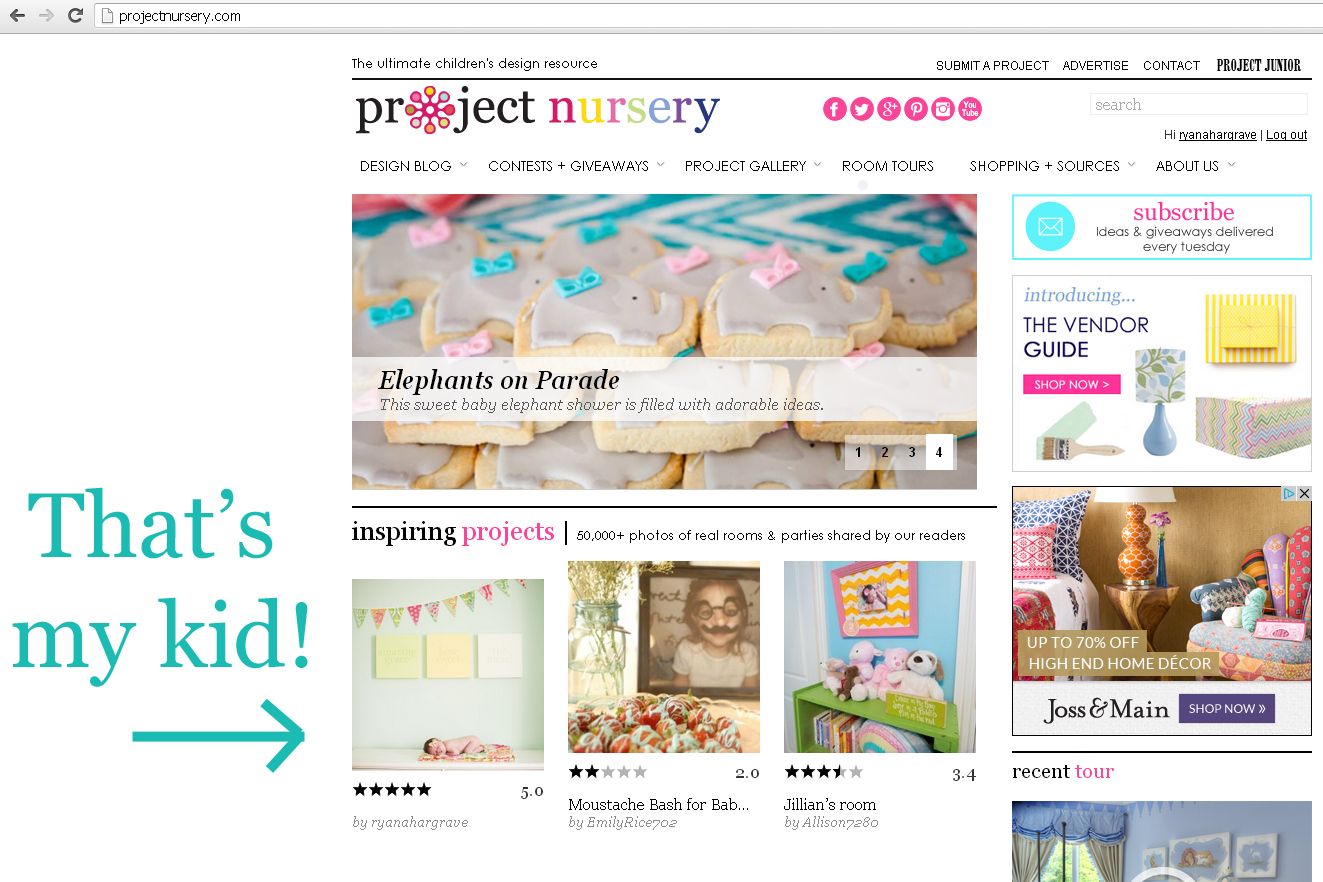Click the Log out link
Screen dimensions: 1323x882
click(1286, 135)
